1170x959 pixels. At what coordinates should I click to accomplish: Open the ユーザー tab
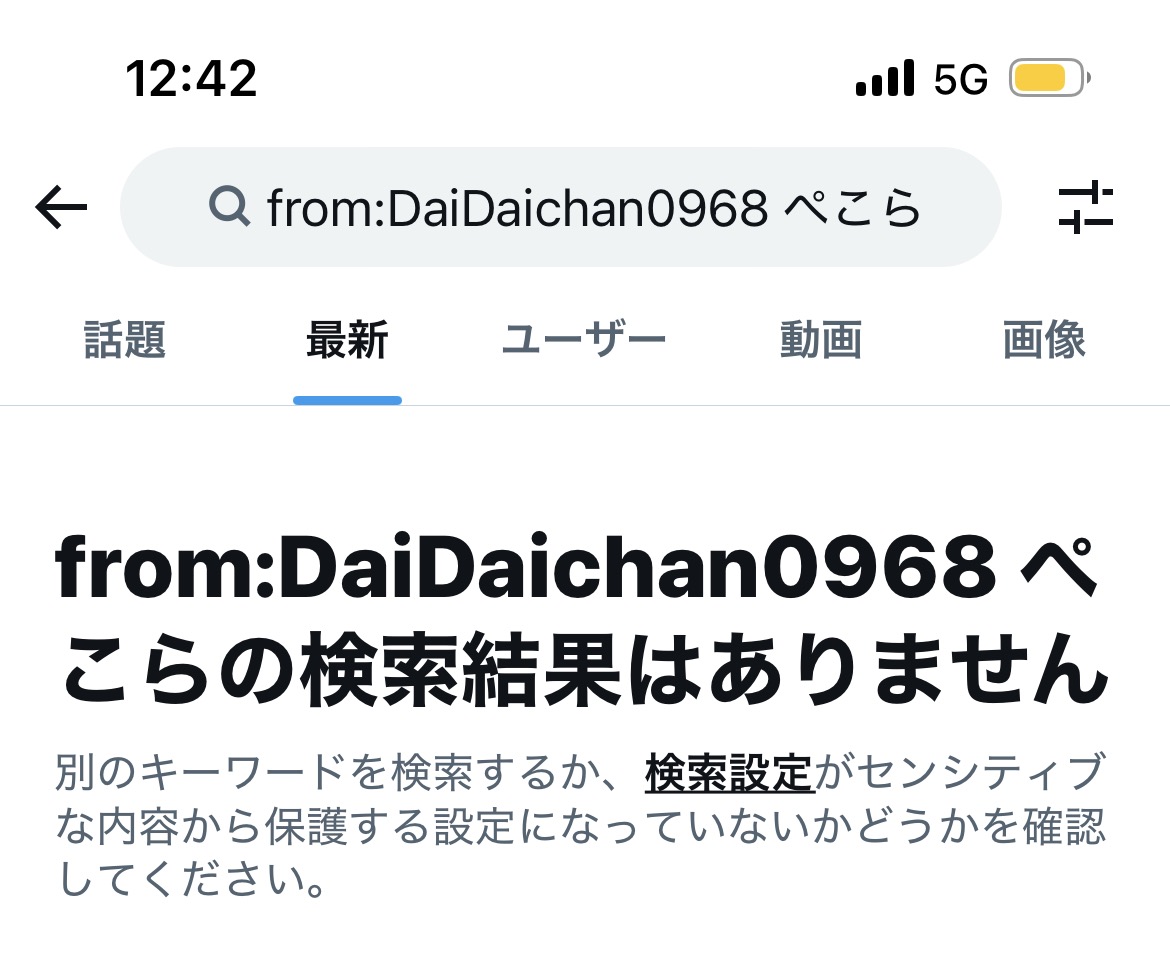click(x=584, y=340)
